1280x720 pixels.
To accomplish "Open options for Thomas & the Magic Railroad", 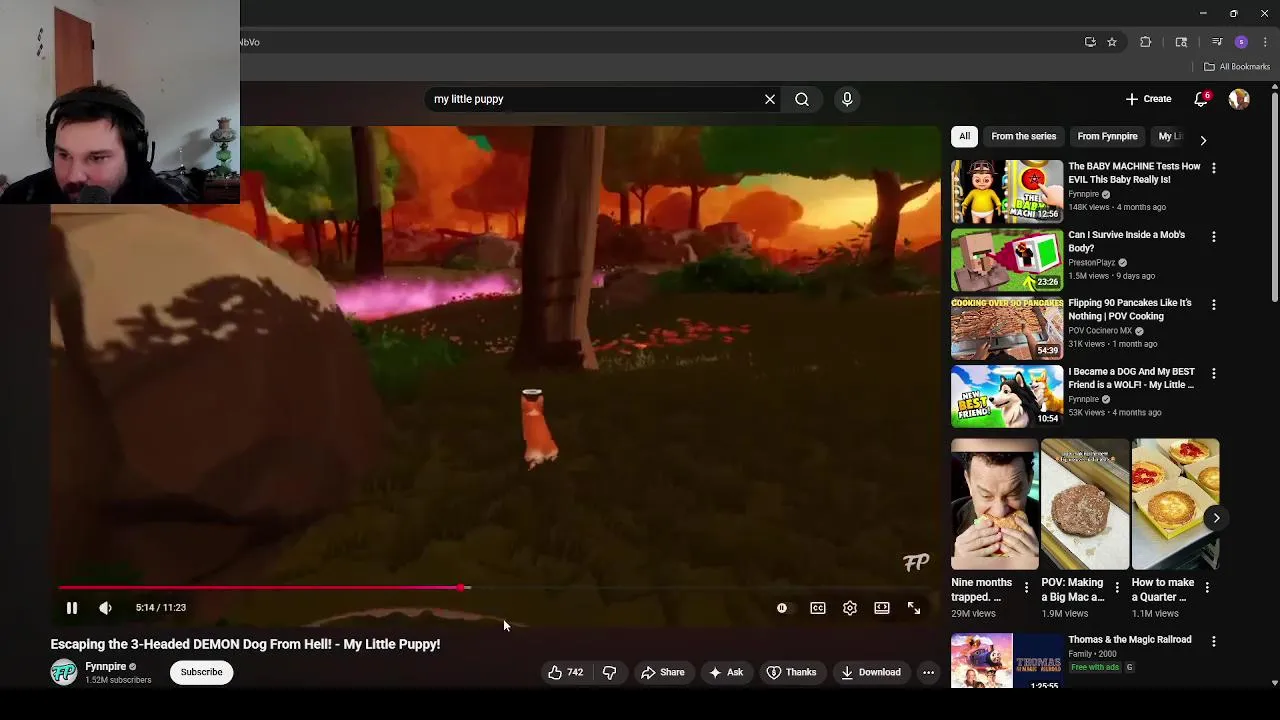I will point(1214,641).
